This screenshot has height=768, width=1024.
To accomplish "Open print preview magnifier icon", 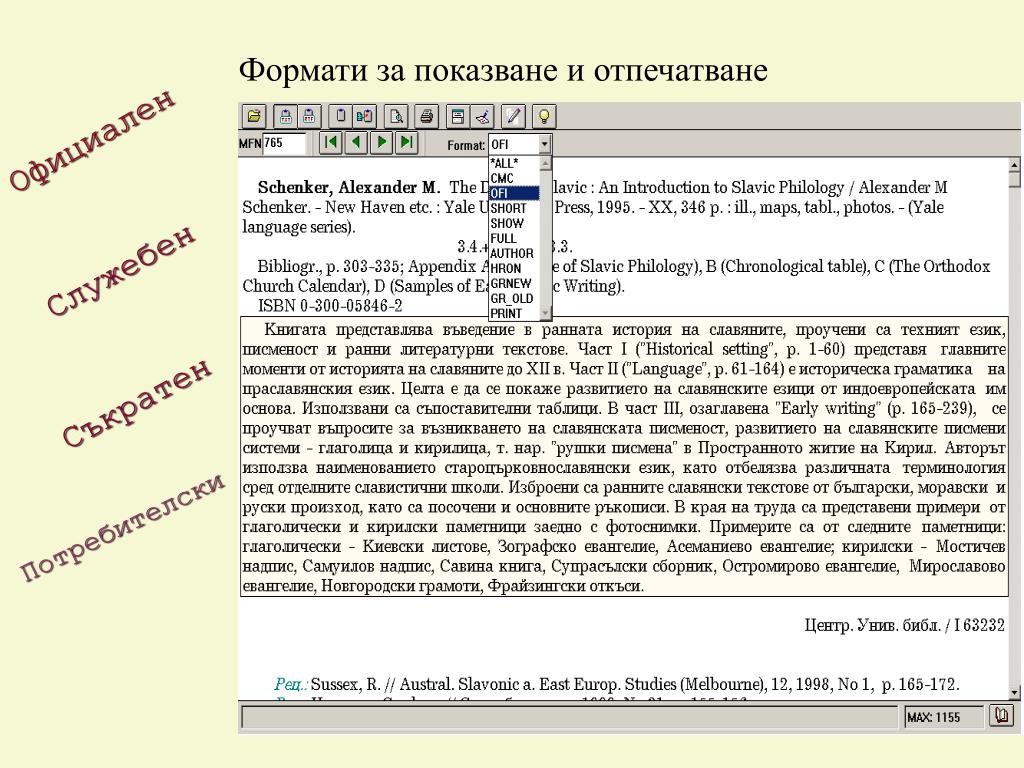I will pos(396,116).
